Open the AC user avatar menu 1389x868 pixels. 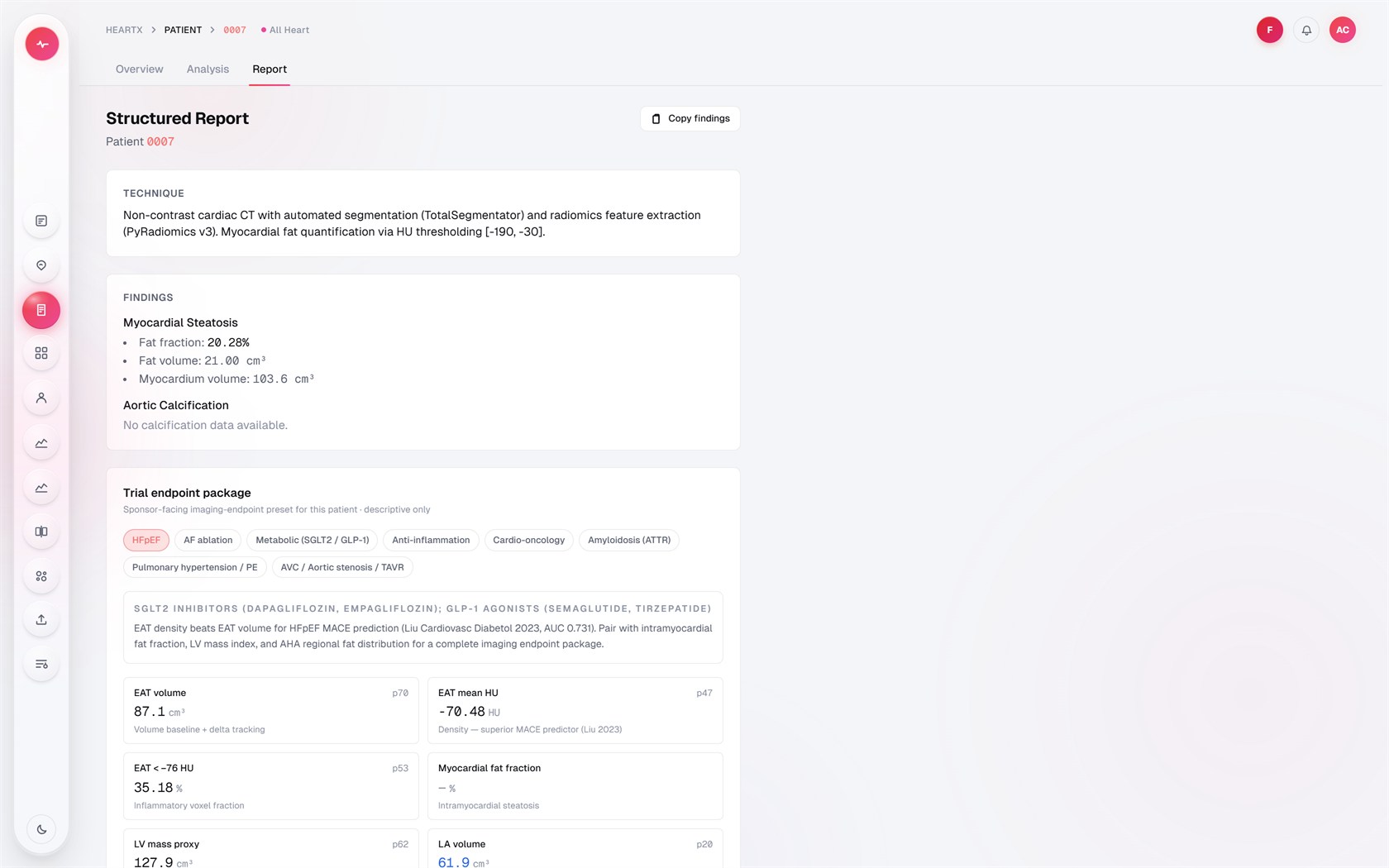coord(1343,30)
